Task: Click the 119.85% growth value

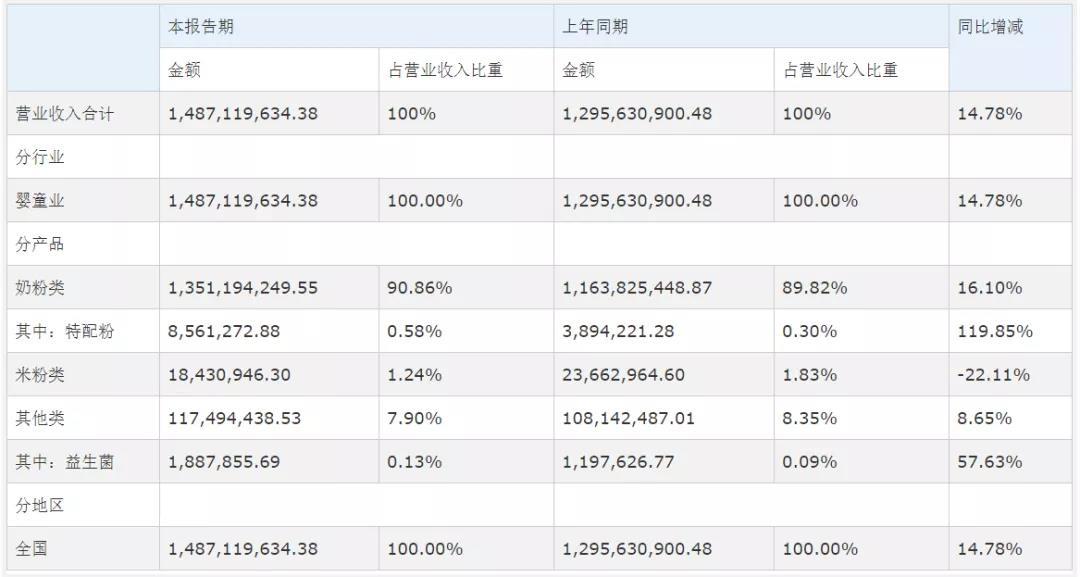Action: (x=995, y=332)
